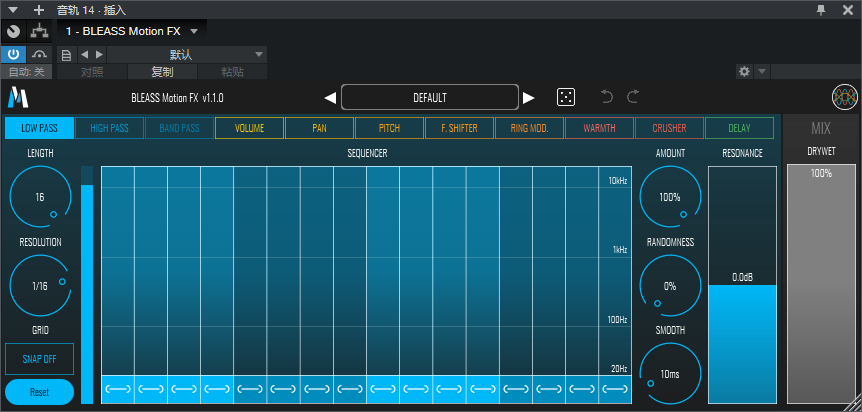The width and height of the screenshot is (862, 412).
Task: Click the AMOUNT knob showing 100%
Action: pyautogui.click(x=670, y=196)
